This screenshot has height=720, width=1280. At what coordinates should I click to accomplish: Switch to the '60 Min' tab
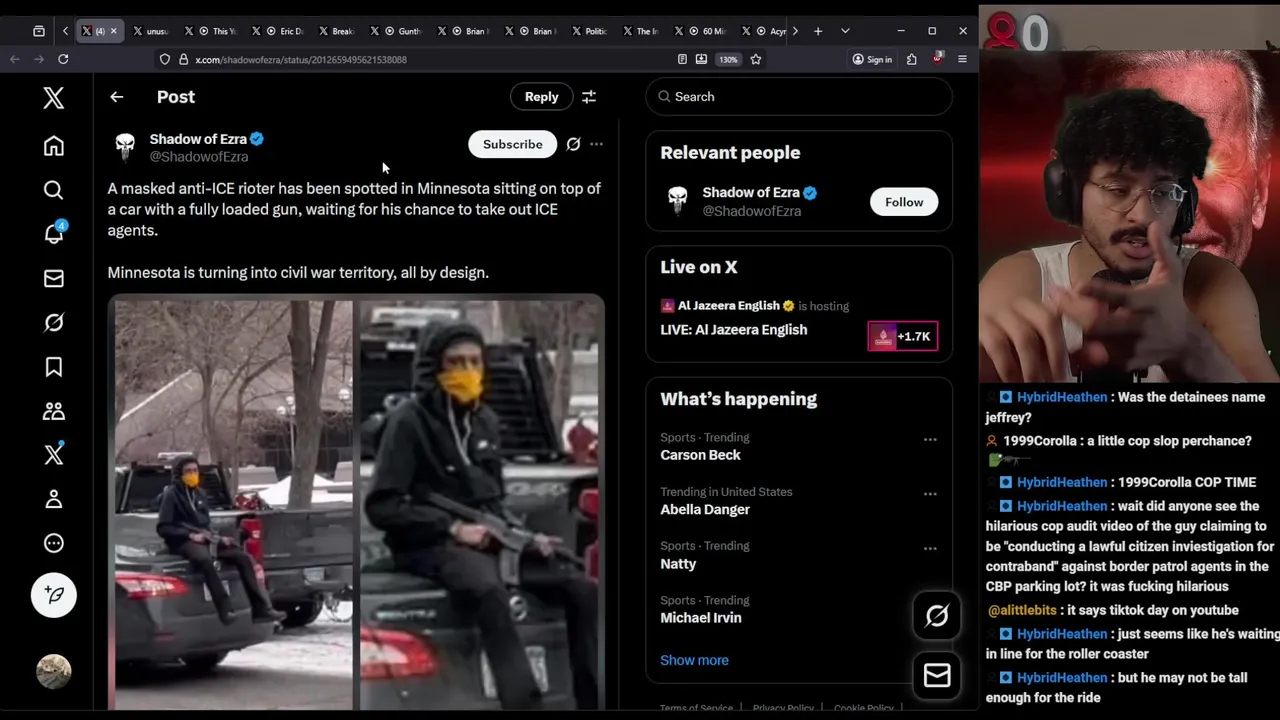[707, 31]
